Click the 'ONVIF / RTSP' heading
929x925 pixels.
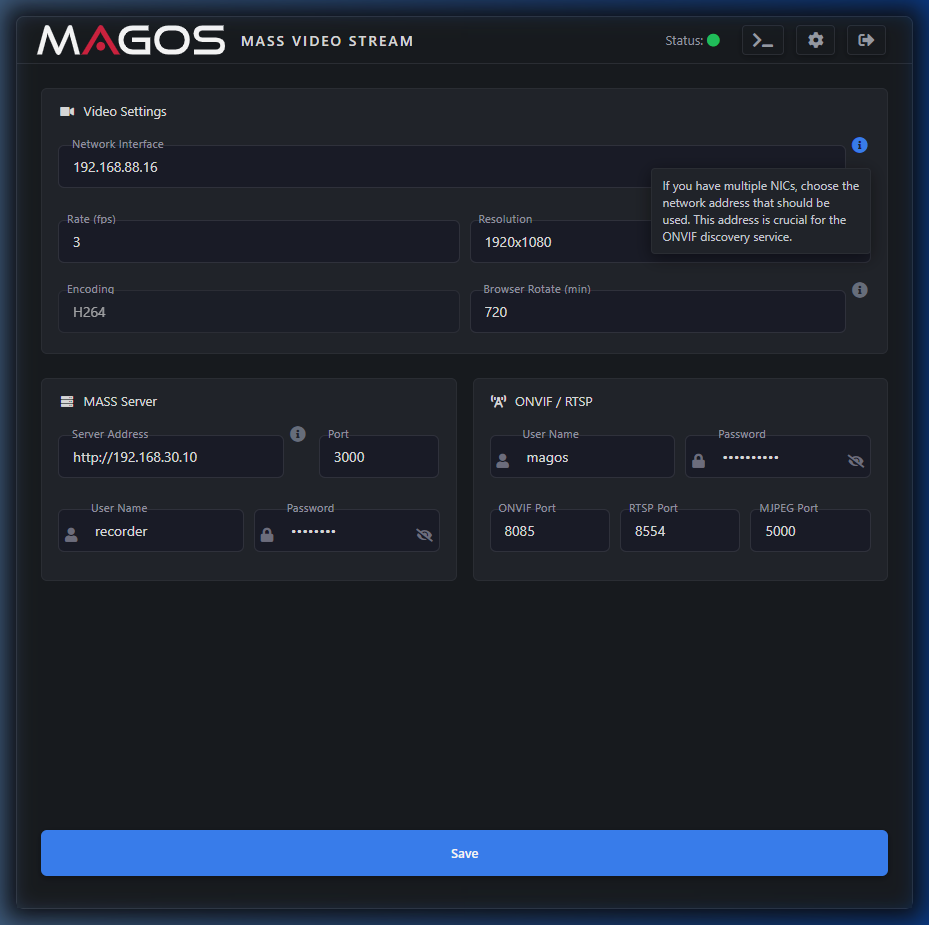(x=553, y=402)
